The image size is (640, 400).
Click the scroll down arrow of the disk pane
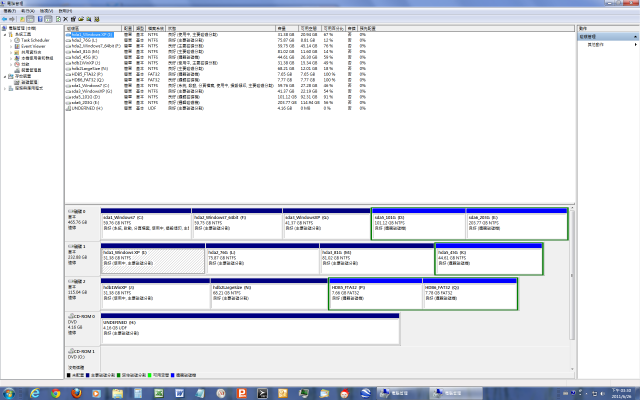click(572, 369)
